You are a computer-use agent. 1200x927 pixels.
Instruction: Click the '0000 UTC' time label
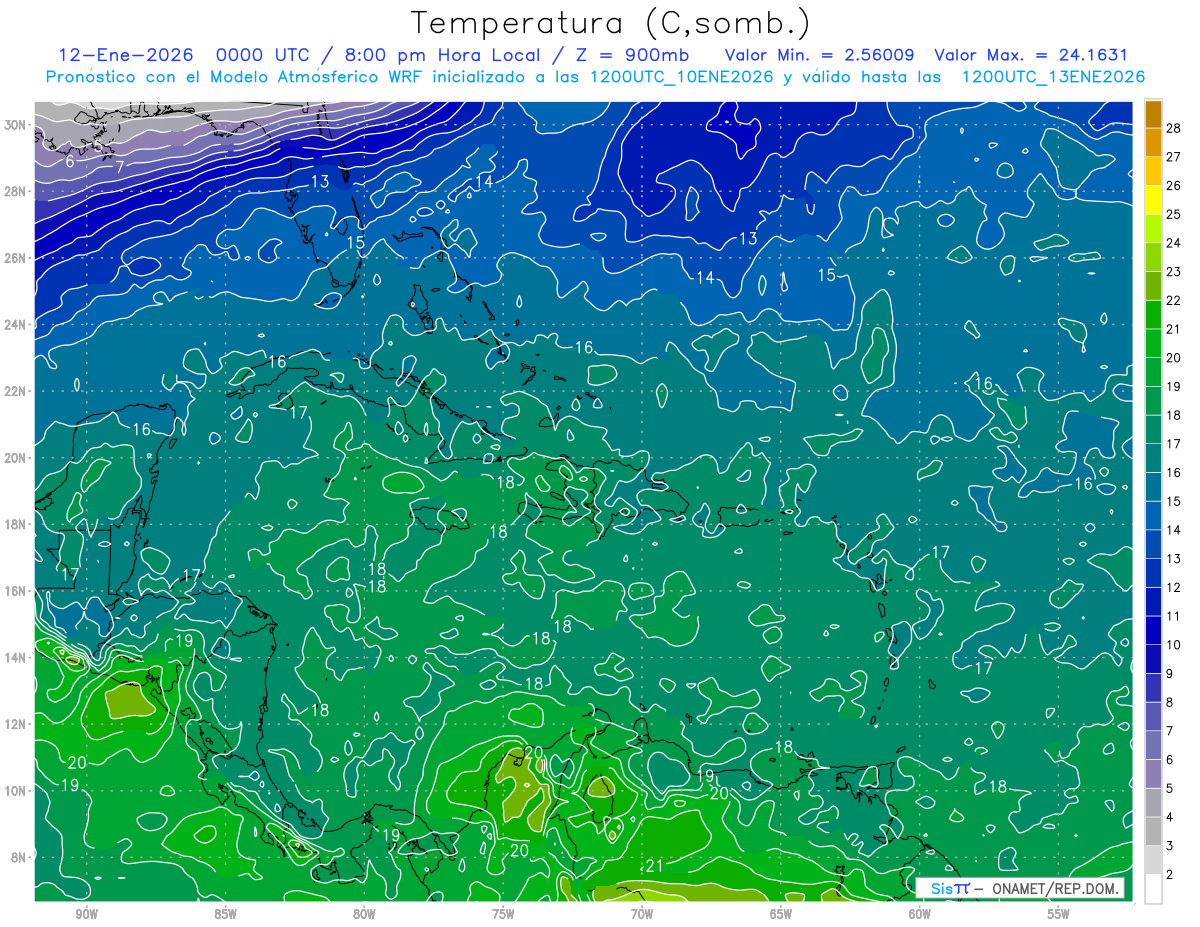pyautogui.click(x=263, y=55)
